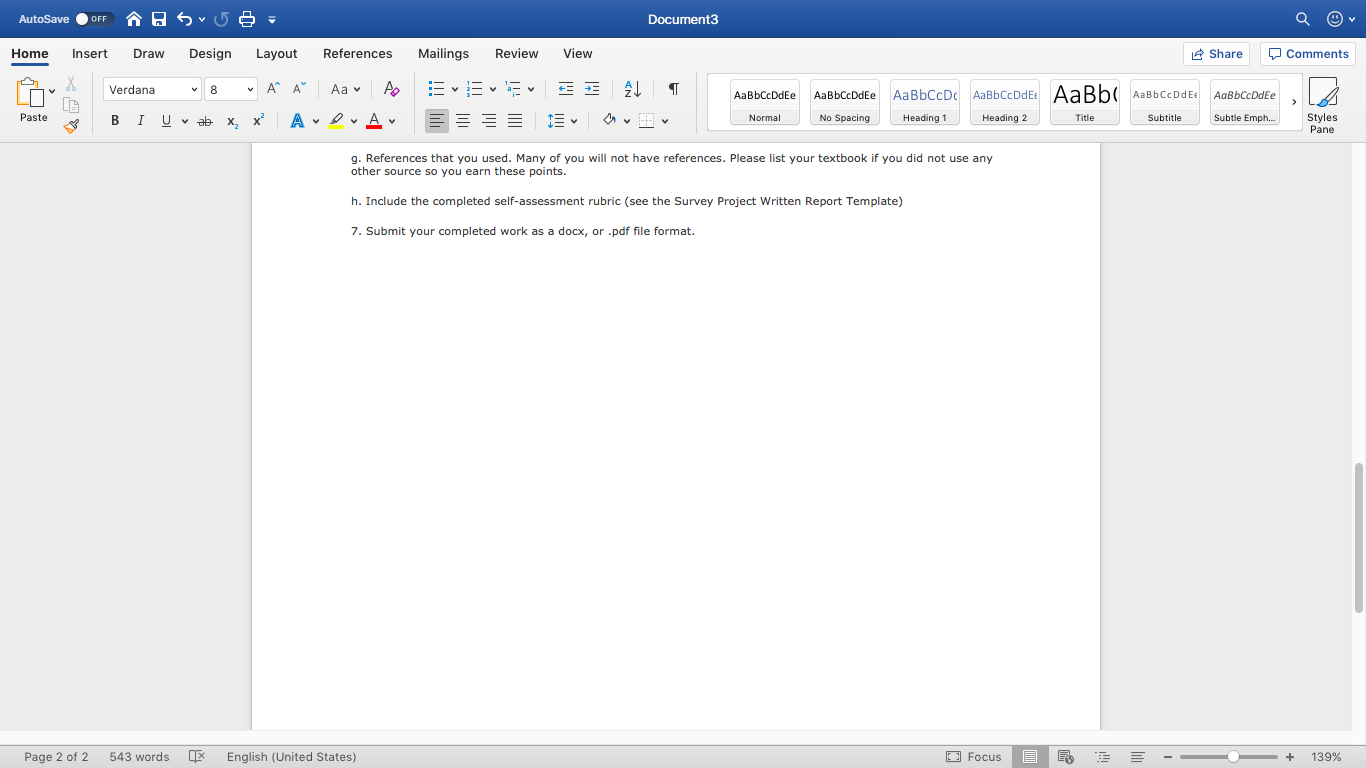
Task: Toggle underline formatting
Action: coord(166,121)
